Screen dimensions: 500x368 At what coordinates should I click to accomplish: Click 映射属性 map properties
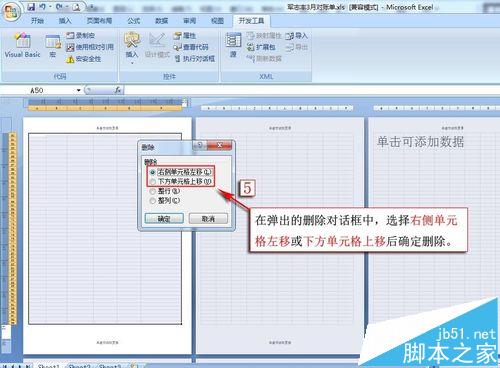coord(264,35)
